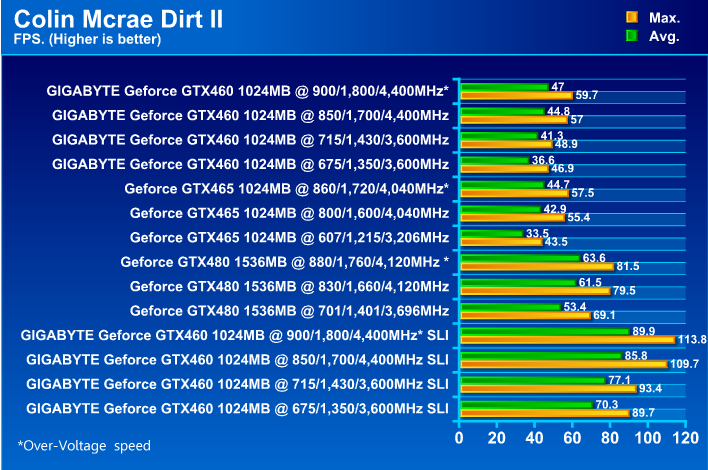Click the value '43.5' on the chart

[556, 242]
